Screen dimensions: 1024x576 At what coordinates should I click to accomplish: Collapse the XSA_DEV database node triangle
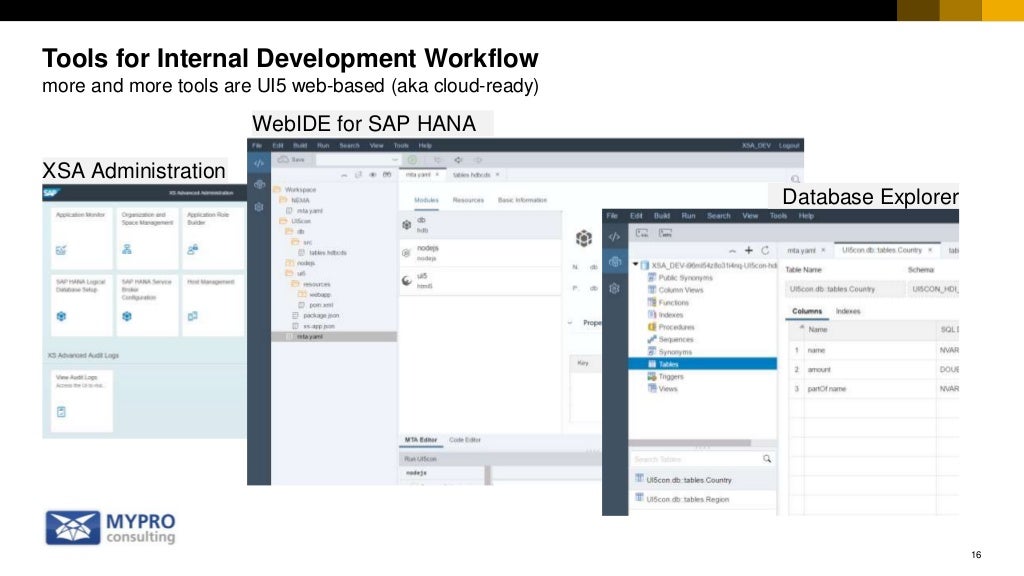(635, 264)
